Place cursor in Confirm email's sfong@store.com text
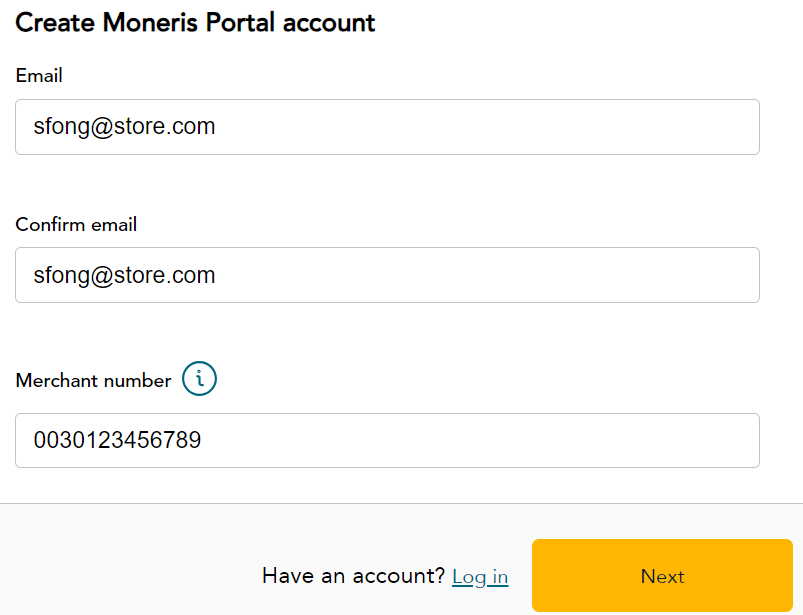This screenshot has width=803, height=615. tap(124, 275)
